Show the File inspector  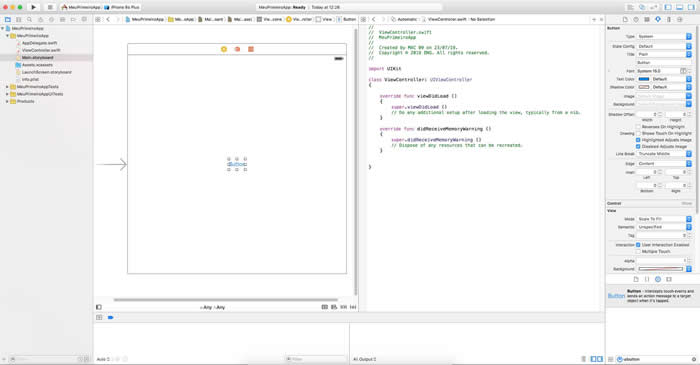(x=625, y=20)
